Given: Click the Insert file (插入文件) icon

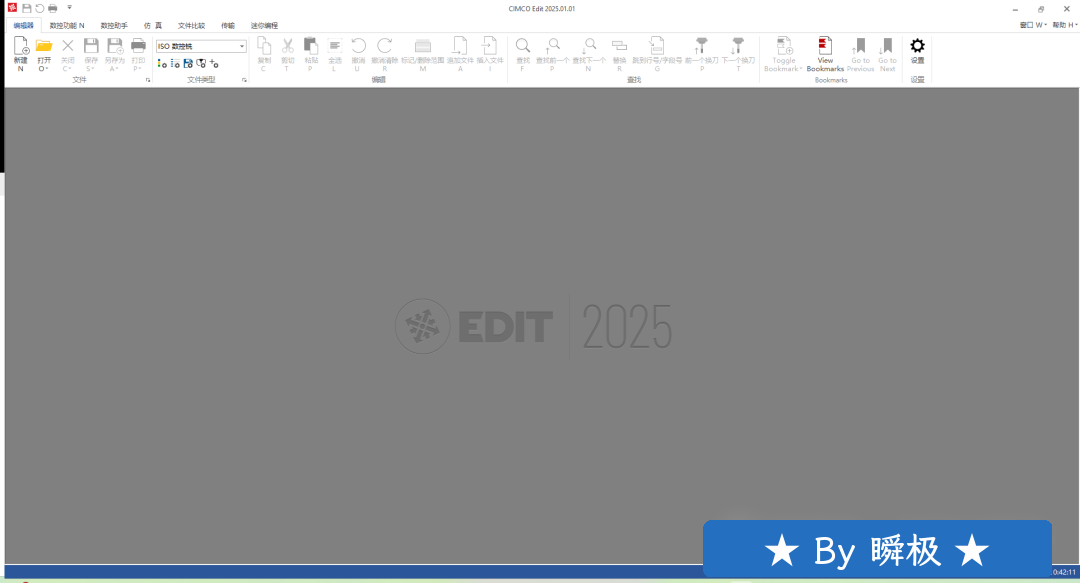Looking at the screenshot, I should (489, 47).
